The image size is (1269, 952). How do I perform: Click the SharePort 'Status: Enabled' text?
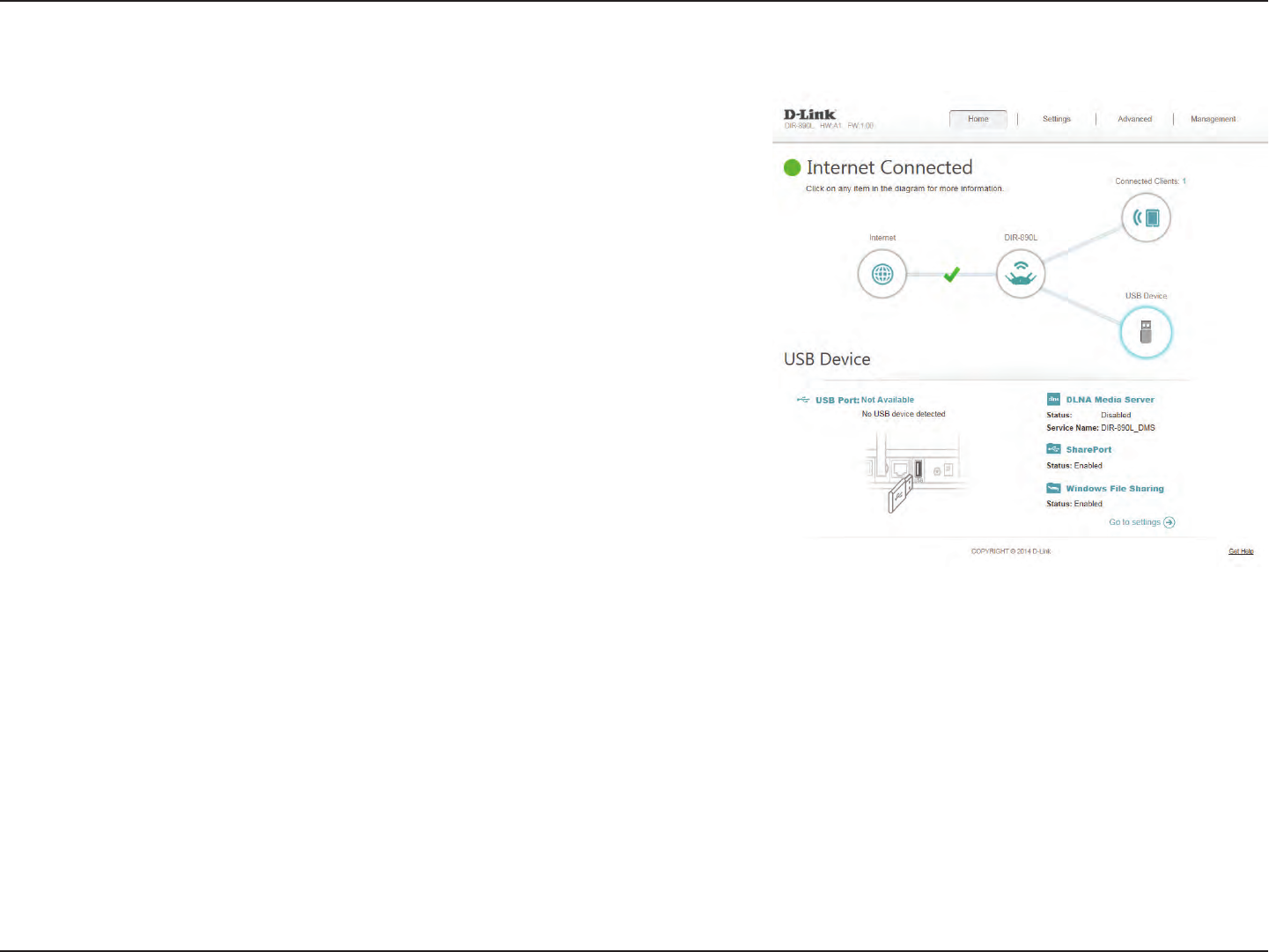[1074, 466]
